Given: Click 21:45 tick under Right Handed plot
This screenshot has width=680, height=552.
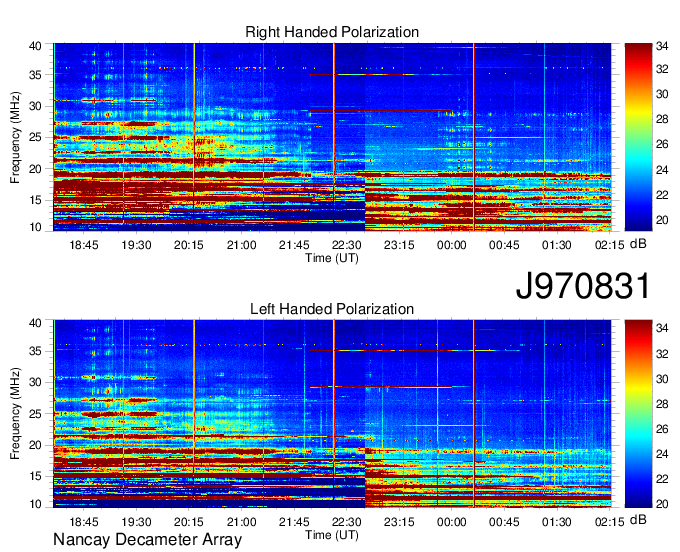Looking at the screenshot, I should coord(294,245).
